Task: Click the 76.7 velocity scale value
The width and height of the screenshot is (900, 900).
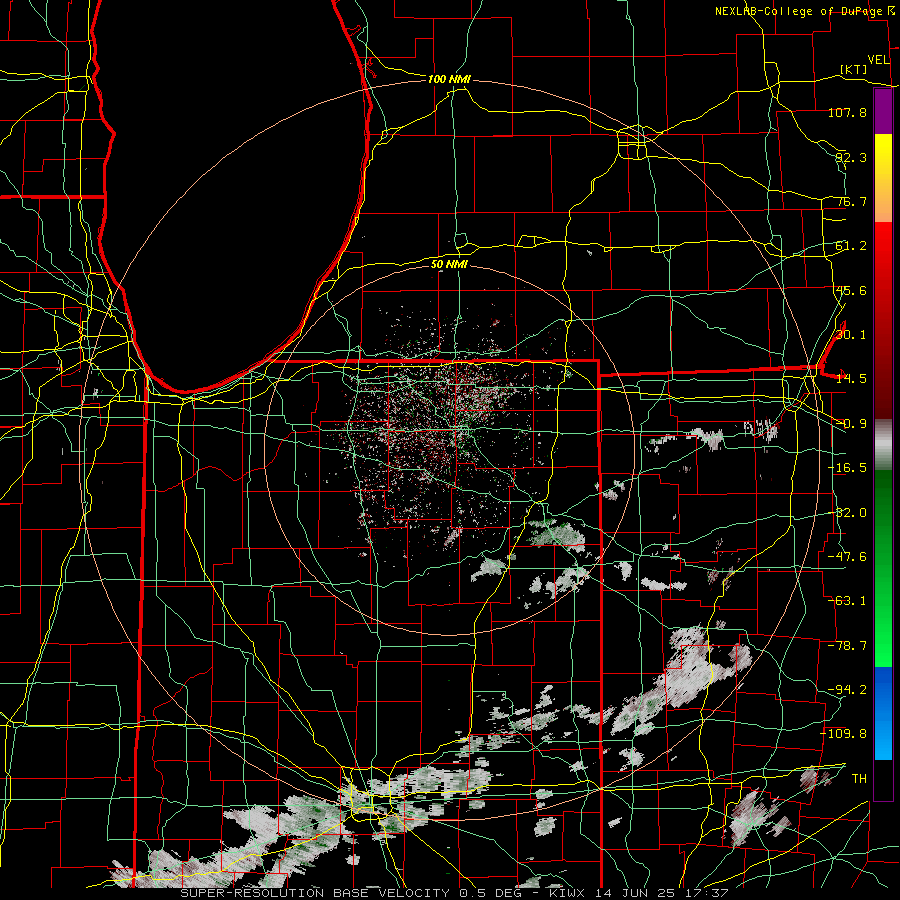Action: pyautogui.click(x=851, y=201)
